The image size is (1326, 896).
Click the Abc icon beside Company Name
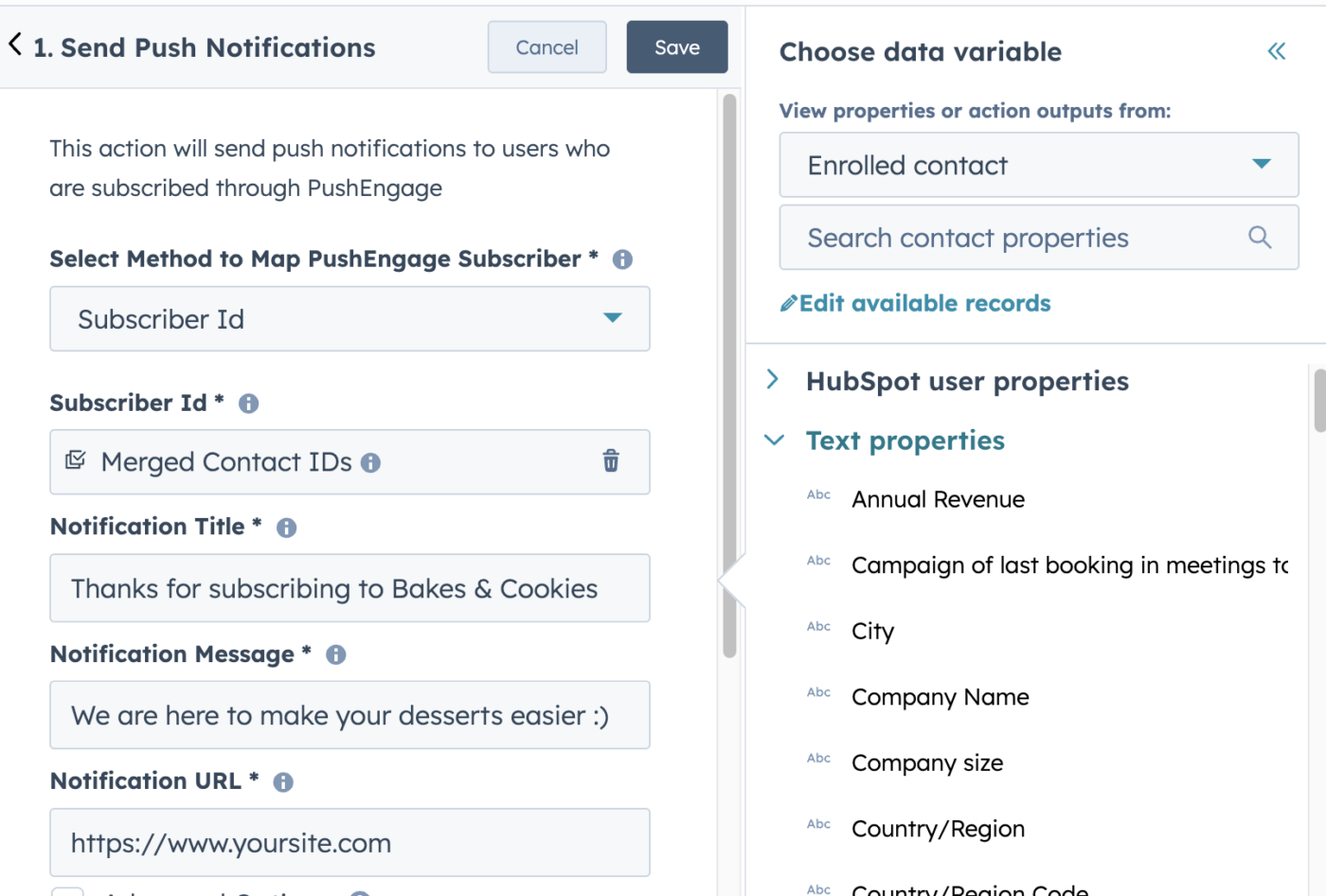point(818,693)
